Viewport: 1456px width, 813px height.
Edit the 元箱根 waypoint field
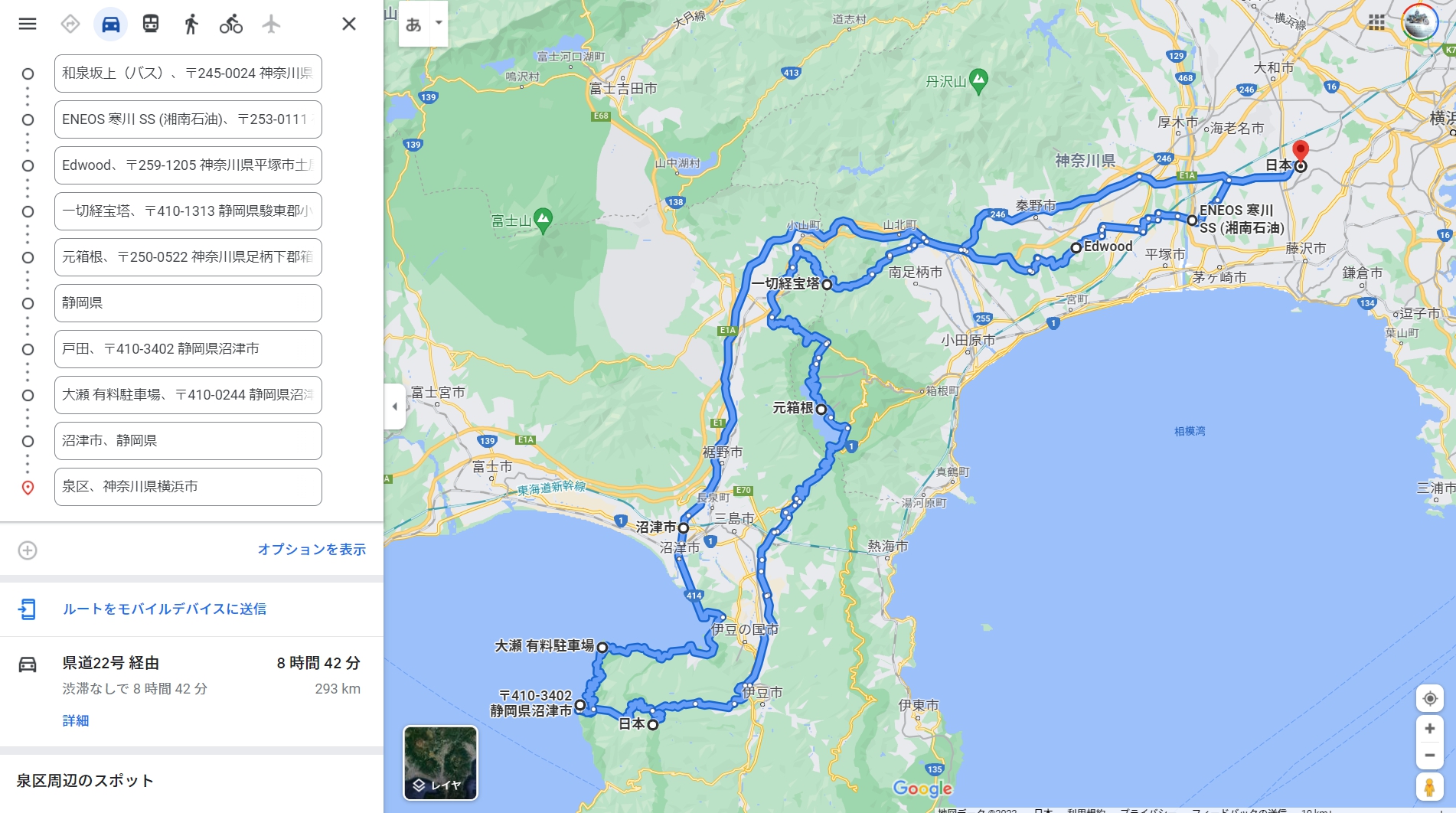click(x=188, y=257)
